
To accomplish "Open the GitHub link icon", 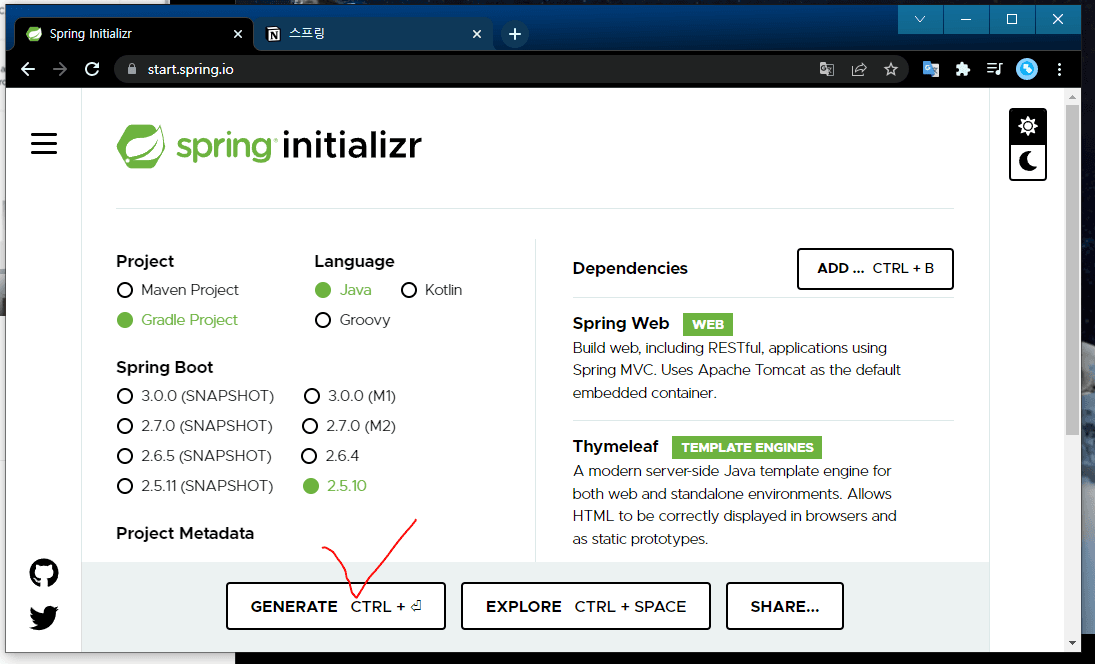I will point(44,573).
